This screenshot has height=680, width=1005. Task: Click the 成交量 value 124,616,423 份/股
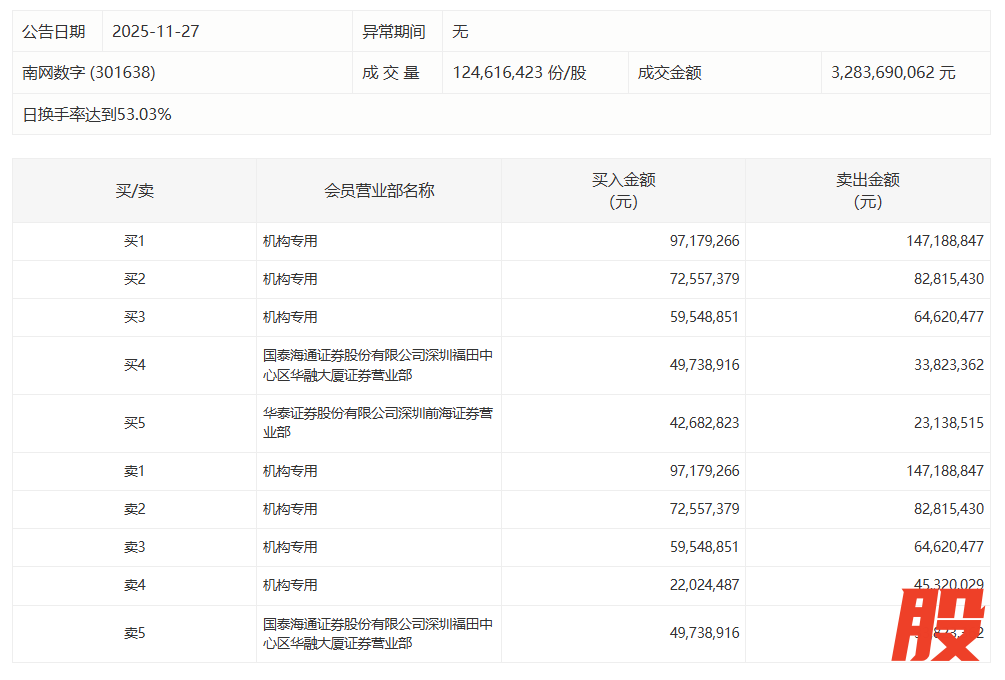pos(519,73)
